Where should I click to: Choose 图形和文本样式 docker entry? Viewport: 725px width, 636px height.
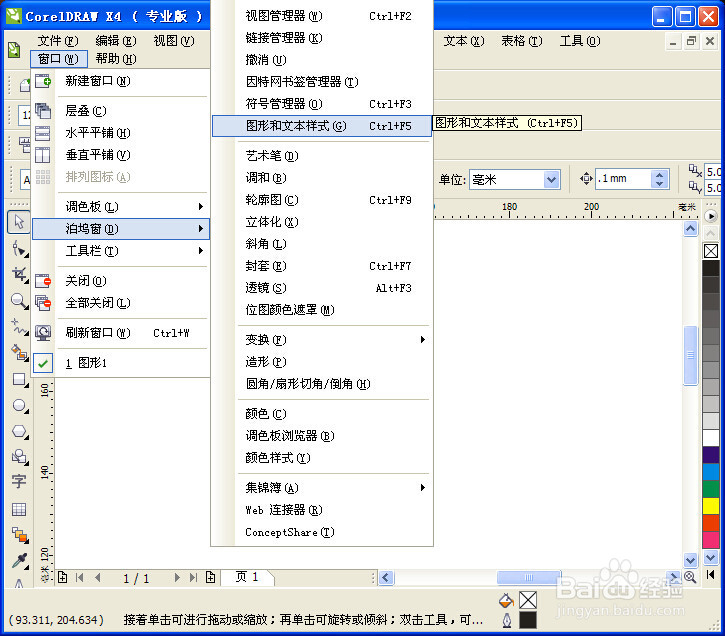(x=321, y=126)
